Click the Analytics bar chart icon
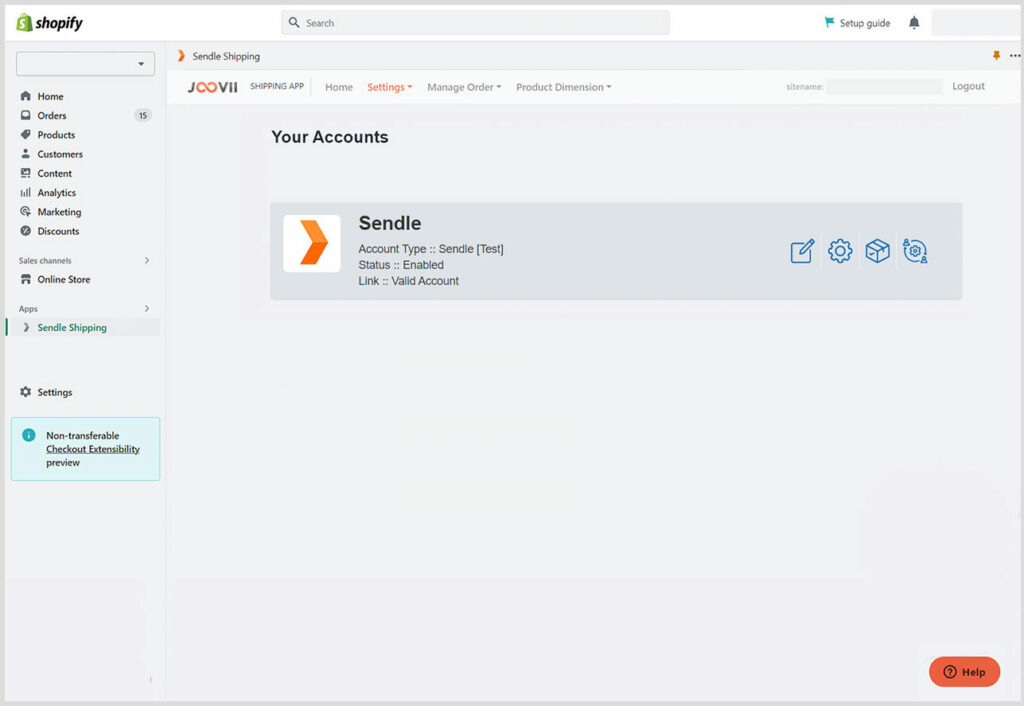This screenshot has height=706, width=1024. point(25,192)
